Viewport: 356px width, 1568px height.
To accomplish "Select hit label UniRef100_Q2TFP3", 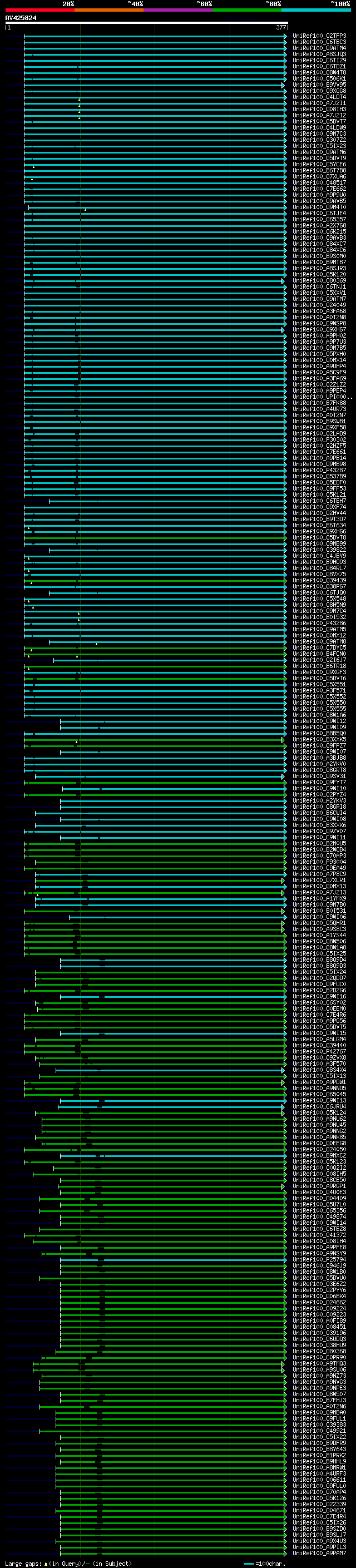I will pyautogui.click(x=319, y=36).
